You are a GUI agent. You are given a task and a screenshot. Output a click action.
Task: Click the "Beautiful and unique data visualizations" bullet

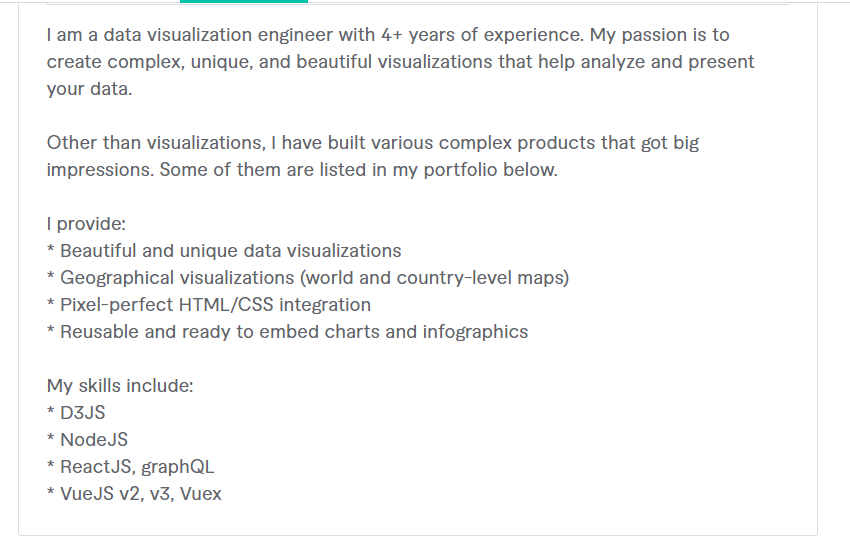coord(230,251)
